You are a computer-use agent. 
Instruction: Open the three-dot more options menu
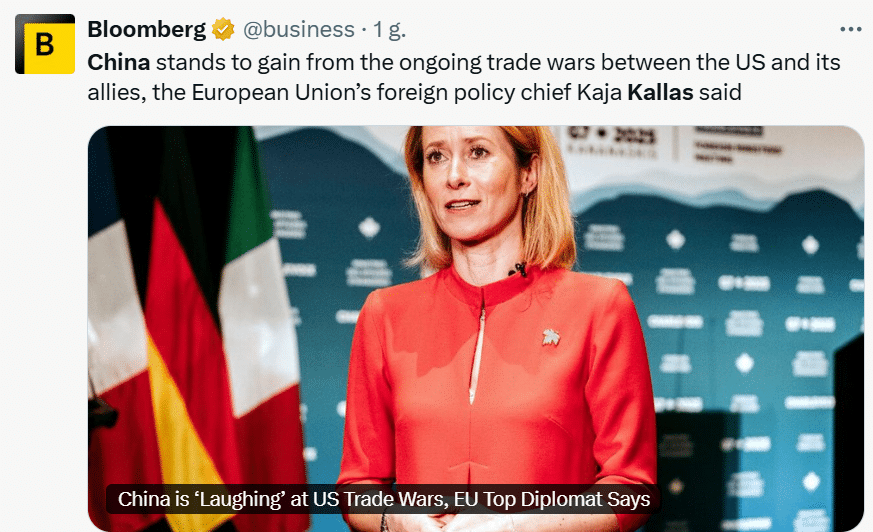pyautogui.click(x=851, y=29)
